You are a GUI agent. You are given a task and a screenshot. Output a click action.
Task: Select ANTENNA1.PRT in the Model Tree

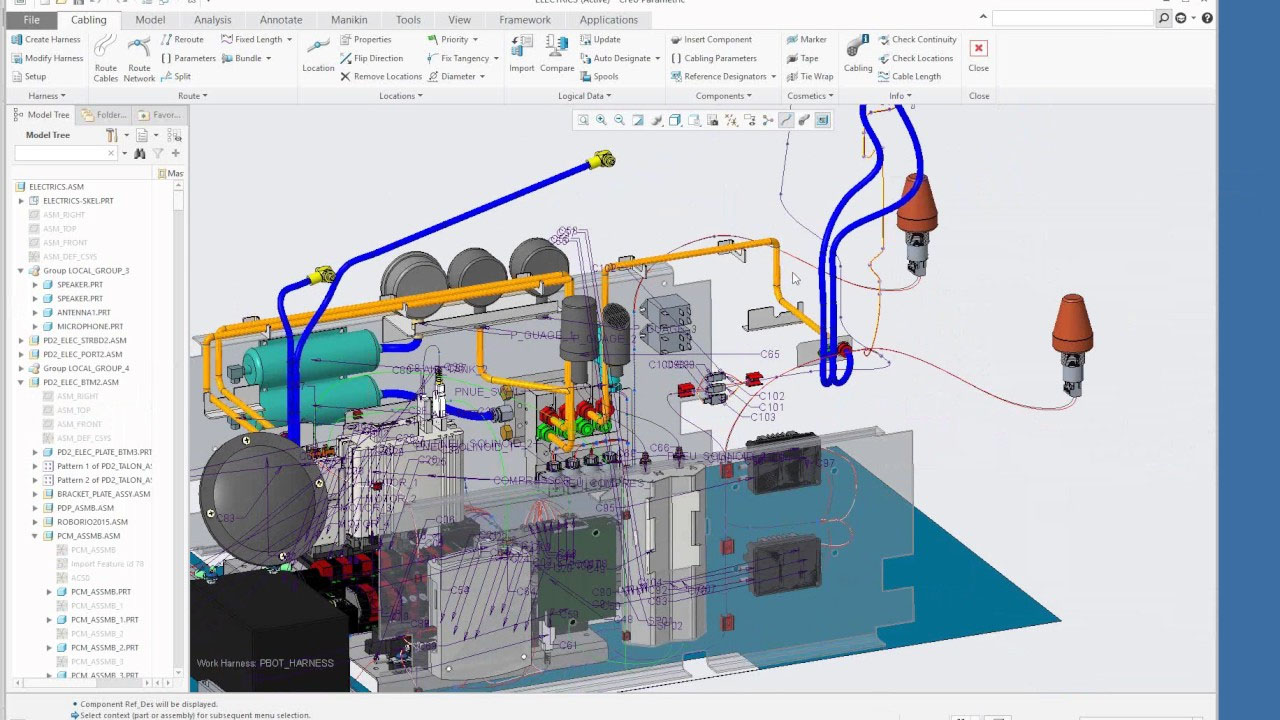click(x=83, y=313)
